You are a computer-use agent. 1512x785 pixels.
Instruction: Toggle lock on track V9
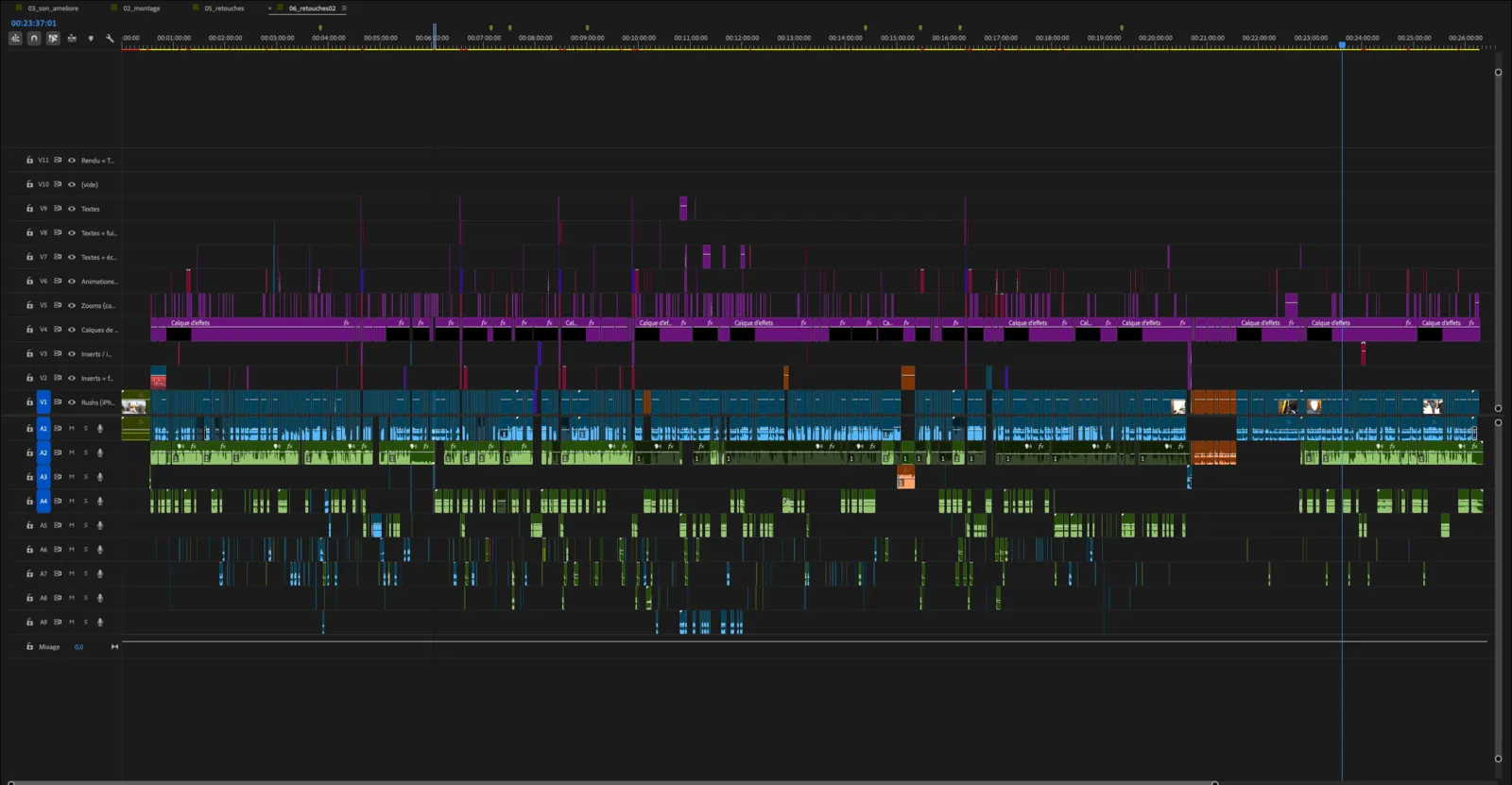[x=29, y=209]
